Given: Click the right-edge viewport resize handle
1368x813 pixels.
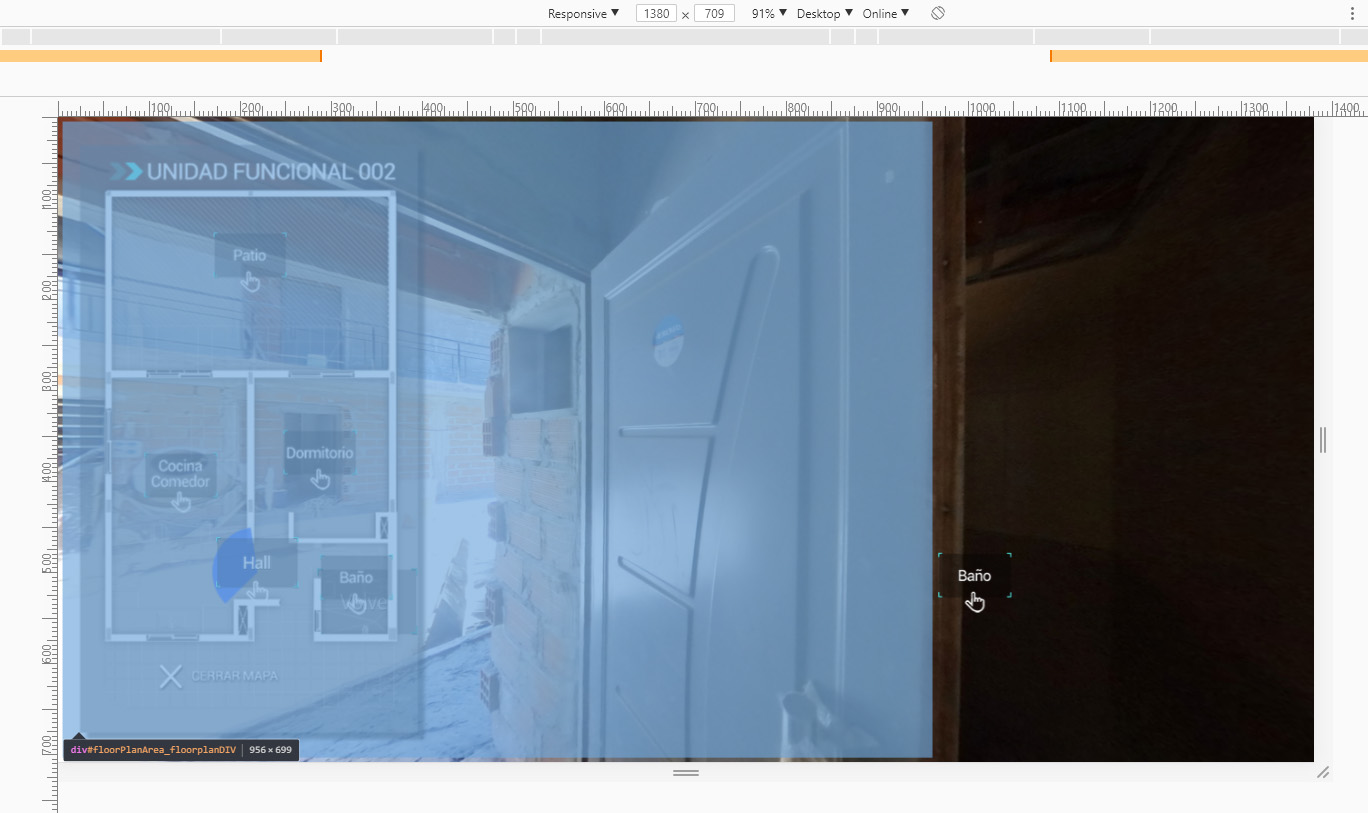Looking at the screenshot, I should click(1323, 440).
